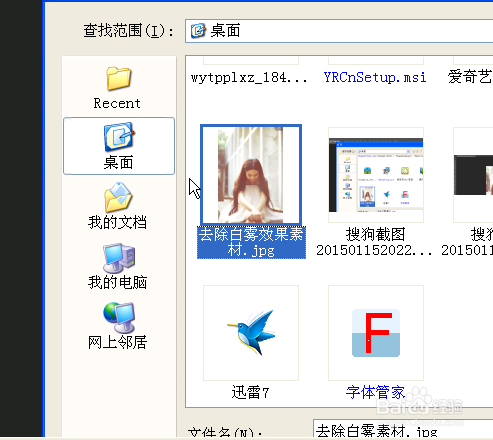
Task: Click the wytpplxz_184... file name
Action: 249,78
